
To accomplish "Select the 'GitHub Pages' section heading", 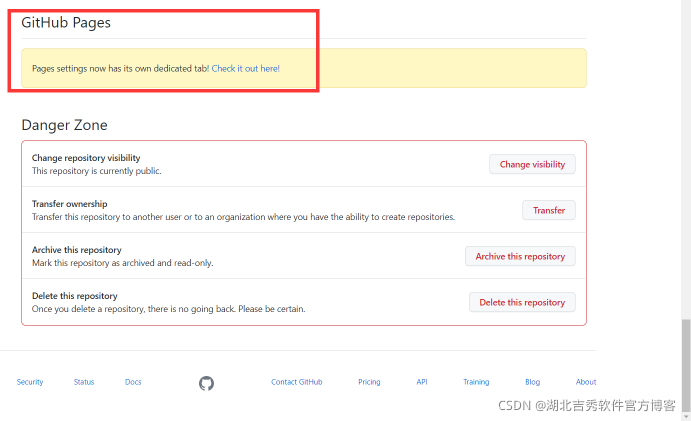I will (x=66, y=23).
